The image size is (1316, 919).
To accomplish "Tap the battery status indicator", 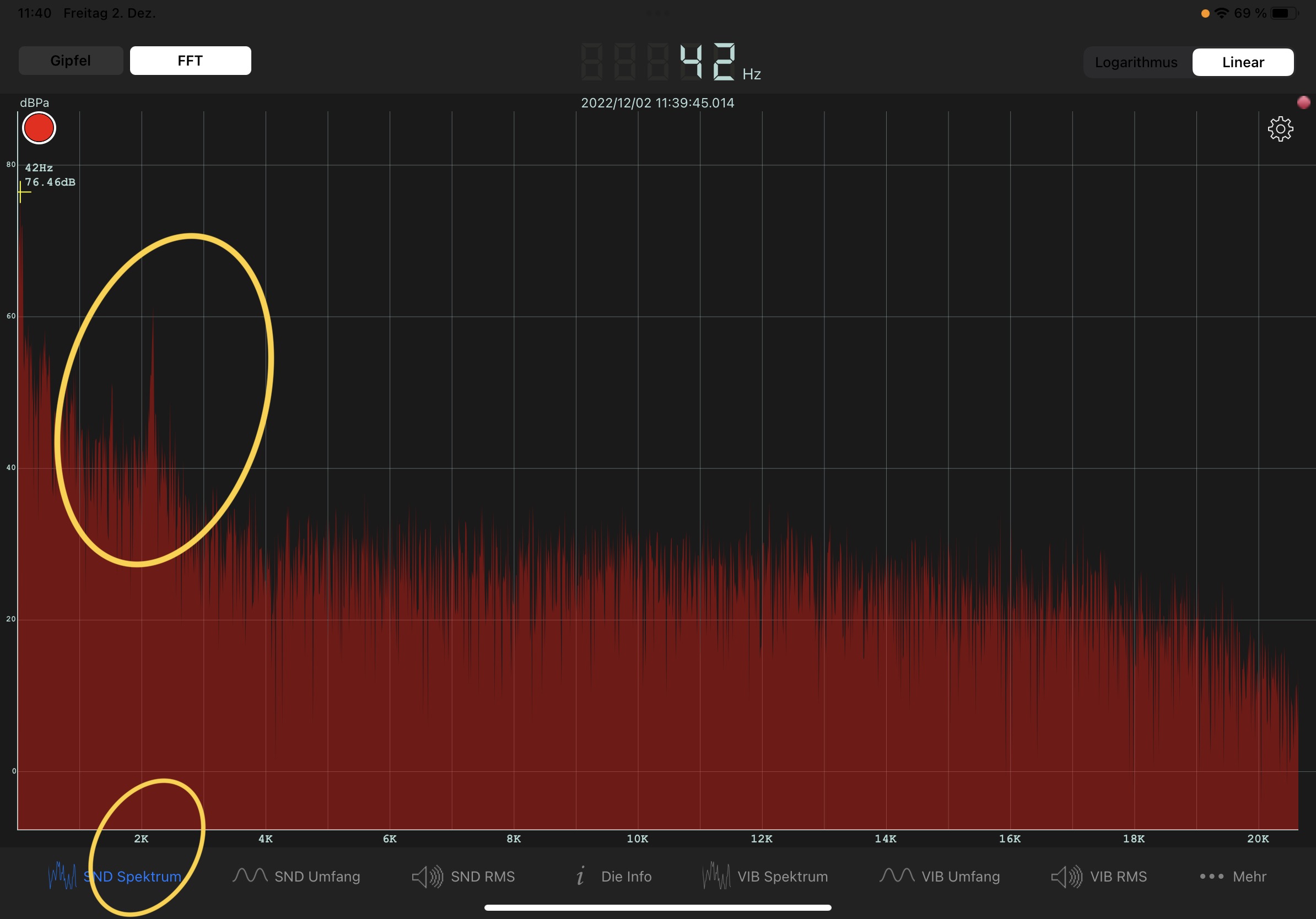I will point(1284,13).
